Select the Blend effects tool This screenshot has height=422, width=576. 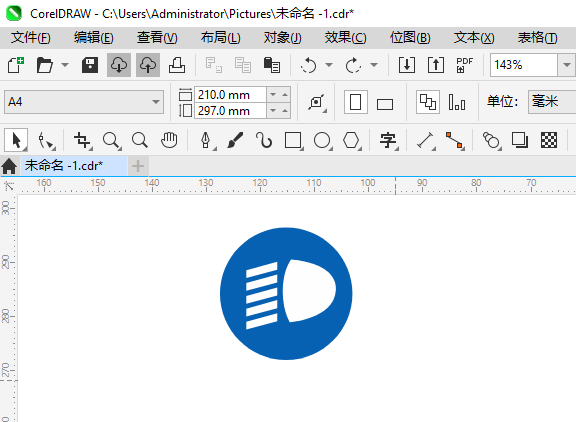click(491, 140)
